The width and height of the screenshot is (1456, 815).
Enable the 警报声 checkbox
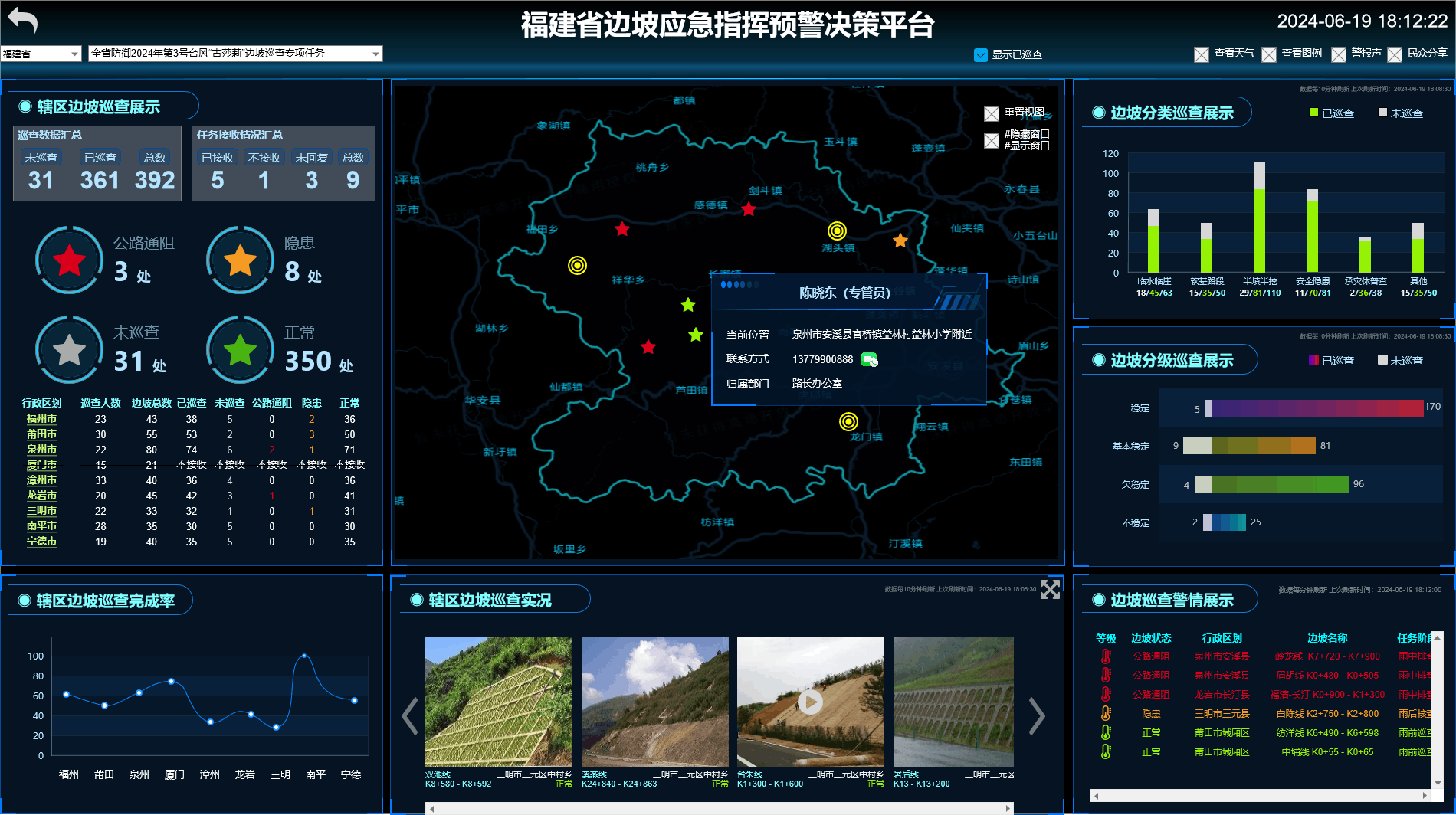pos(1339,54)
